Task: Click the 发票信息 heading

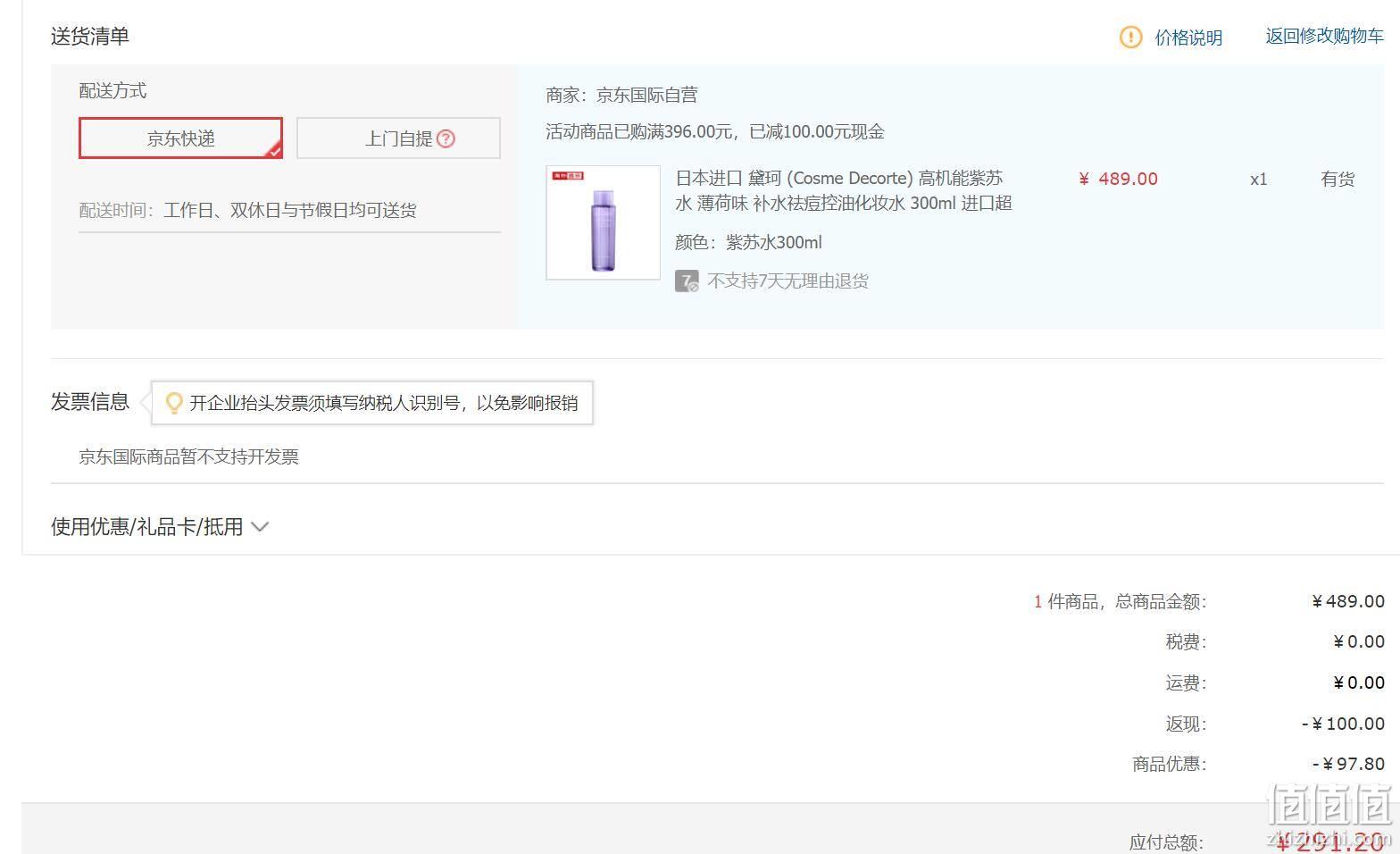Action: tap(90, 402)
